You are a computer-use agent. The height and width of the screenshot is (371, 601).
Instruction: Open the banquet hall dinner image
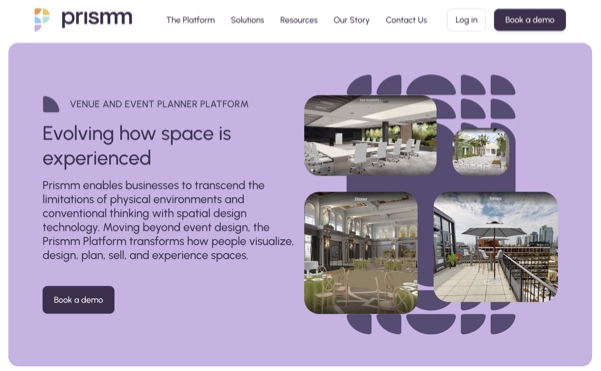(x=361, y=253)
